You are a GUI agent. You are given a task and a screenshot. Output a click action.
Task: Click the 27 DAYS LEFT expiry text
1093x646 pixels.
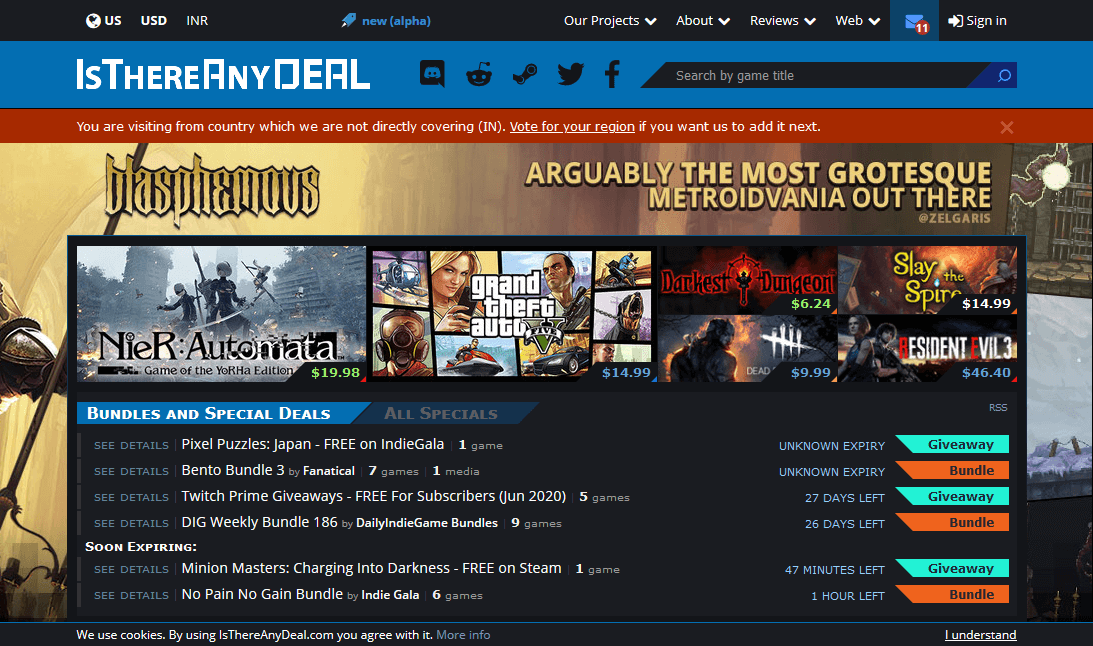pyautogui.click(x=844, y=498)
